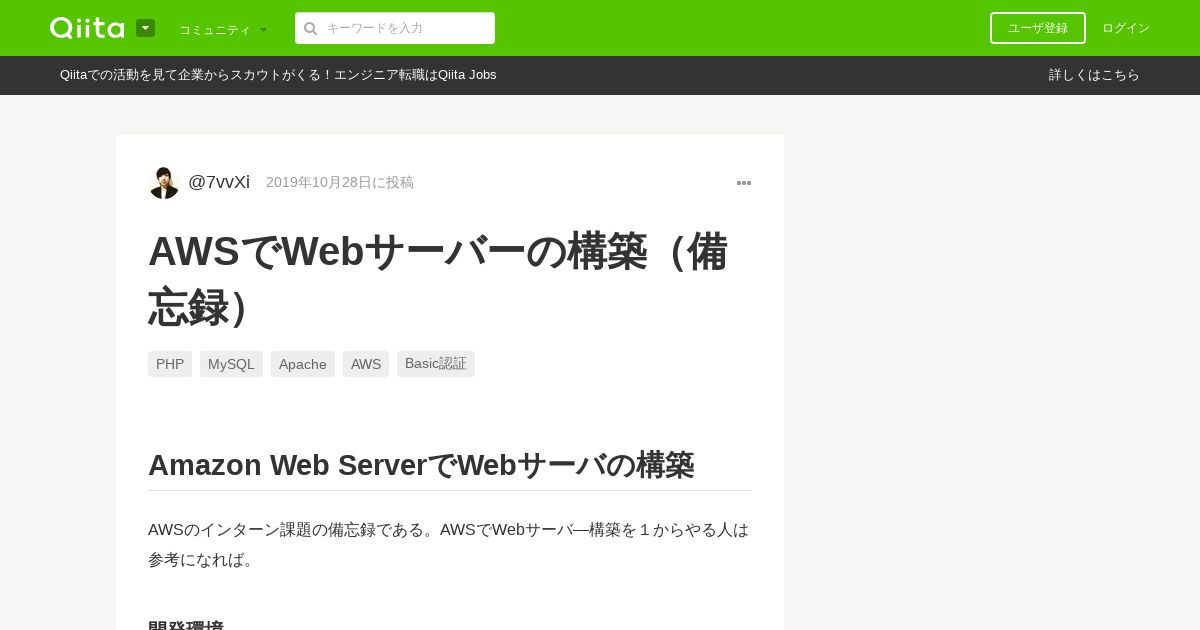Open the dropdown arrow beside Qiita logo
Viewport: 1200px width, 630px height.
click(145, 28)
